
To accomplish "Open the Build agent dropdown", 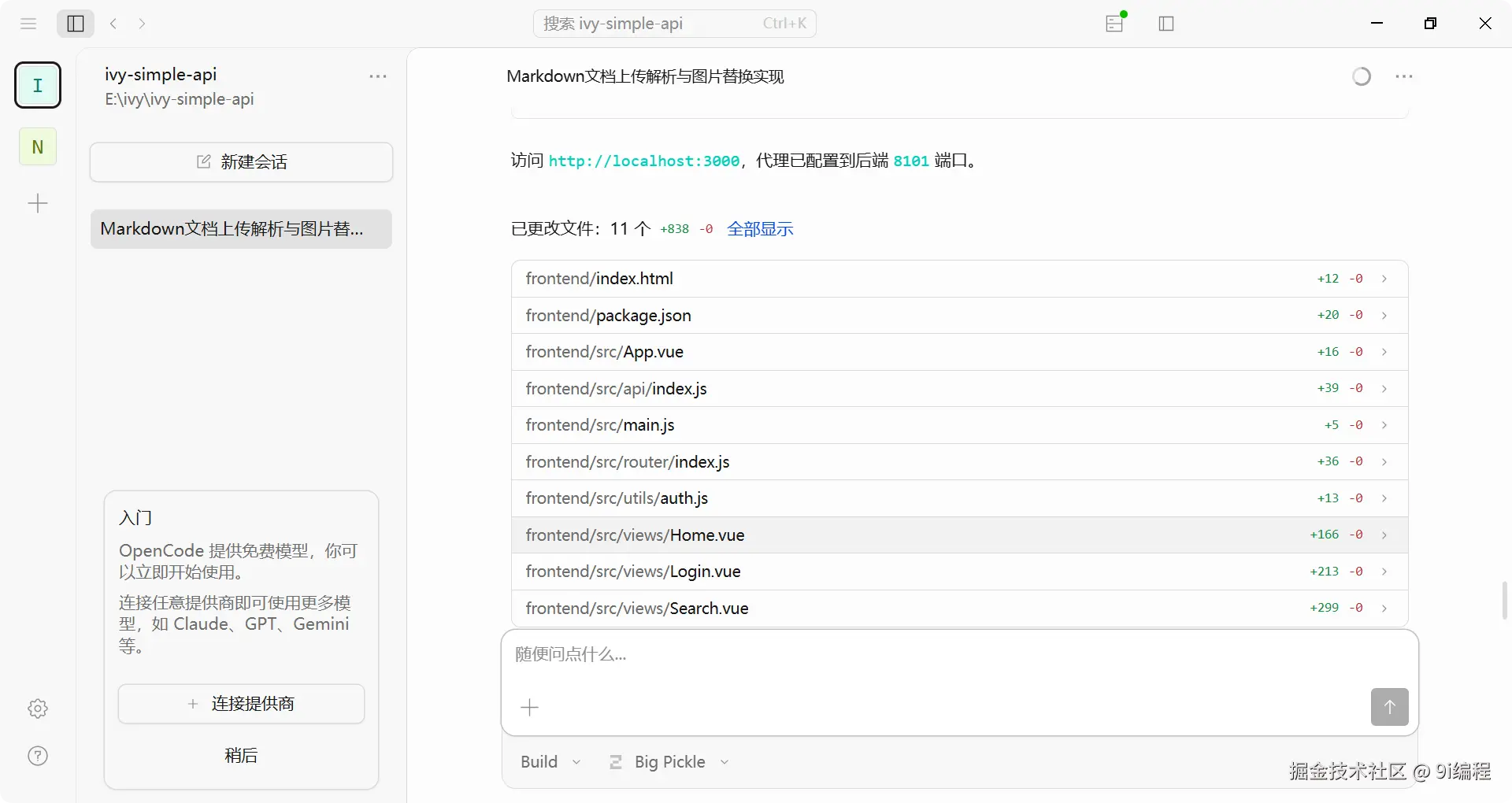I will pos(550,762).
